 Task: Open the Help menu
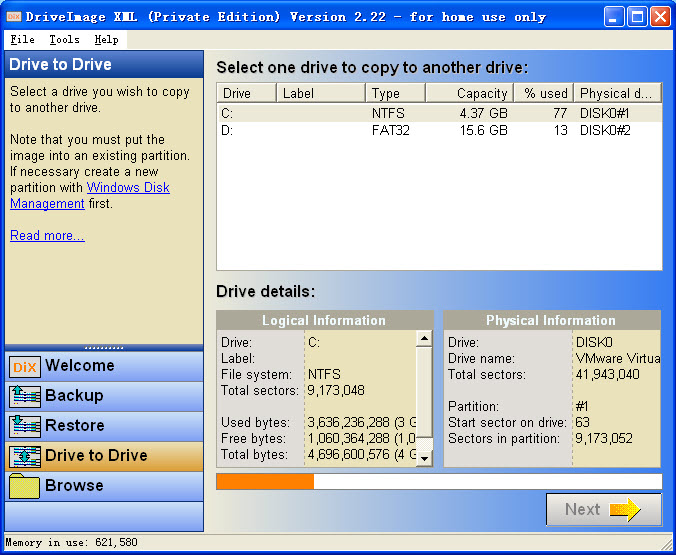pos(106,40)
